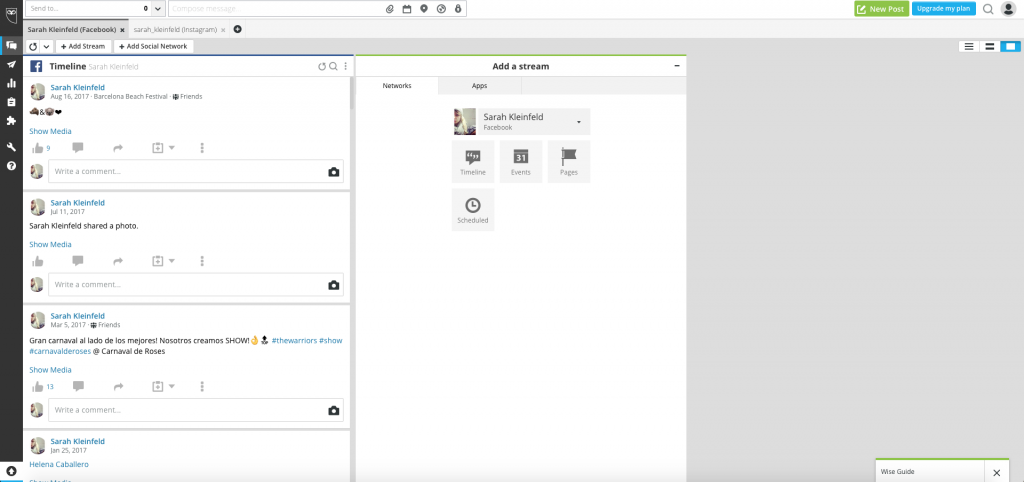
Task: Show Media on the Jul 11 post
Action: 50,244
